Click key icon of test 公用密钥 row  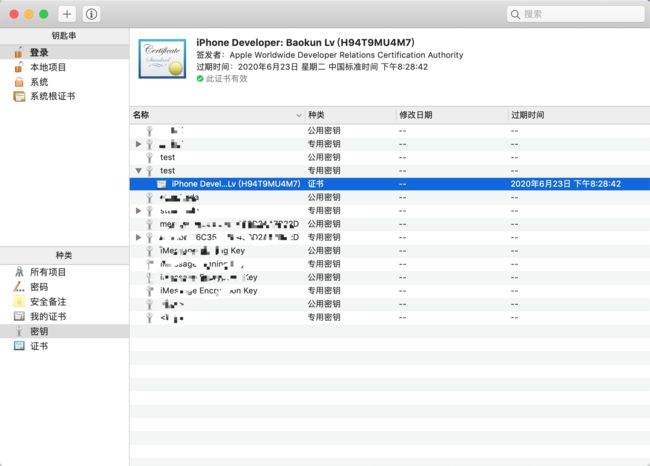(150, 158)
